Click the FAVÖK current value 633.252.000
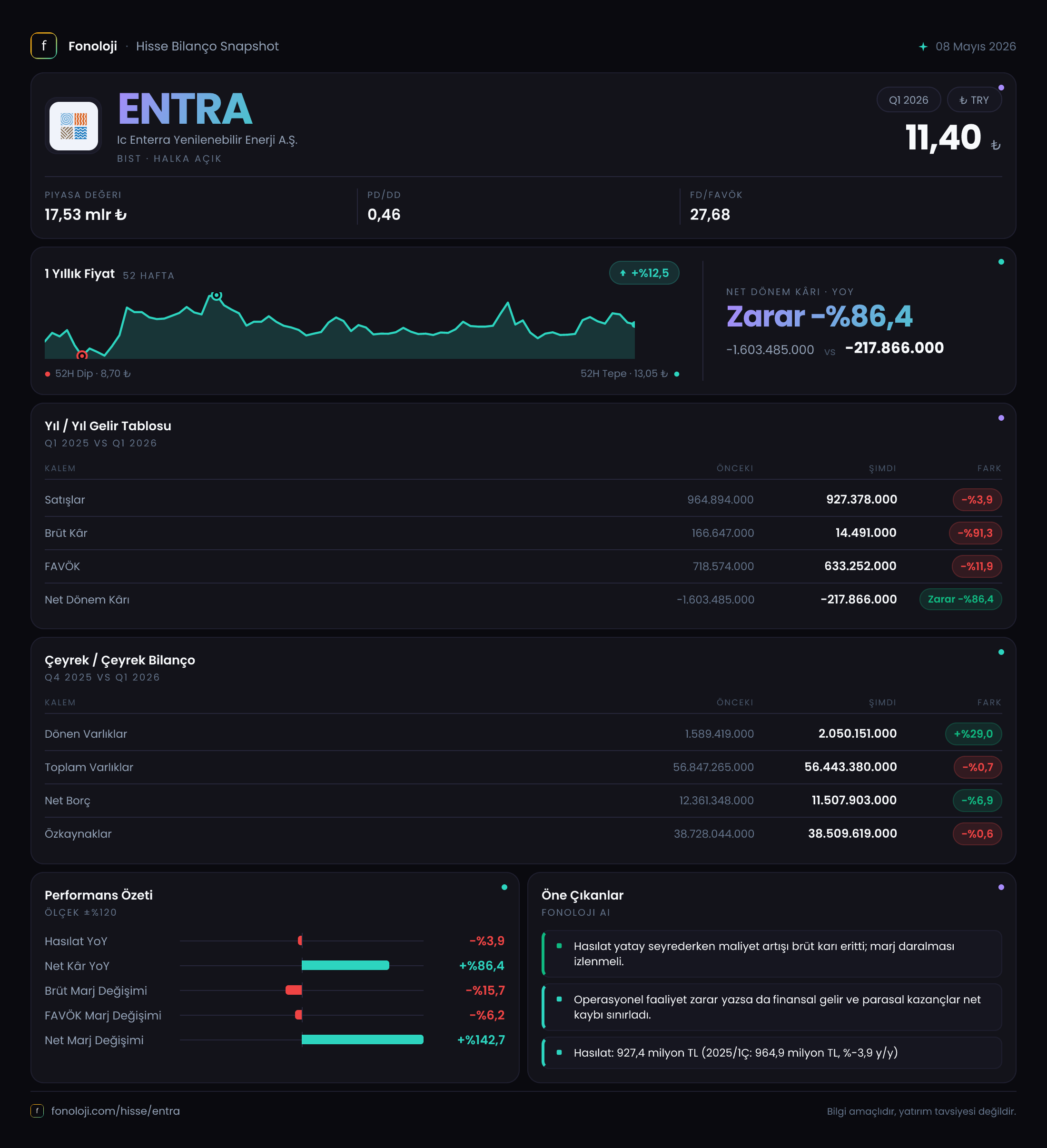The width and height of the screenshot is (1047, 1148). pos(860,566)
